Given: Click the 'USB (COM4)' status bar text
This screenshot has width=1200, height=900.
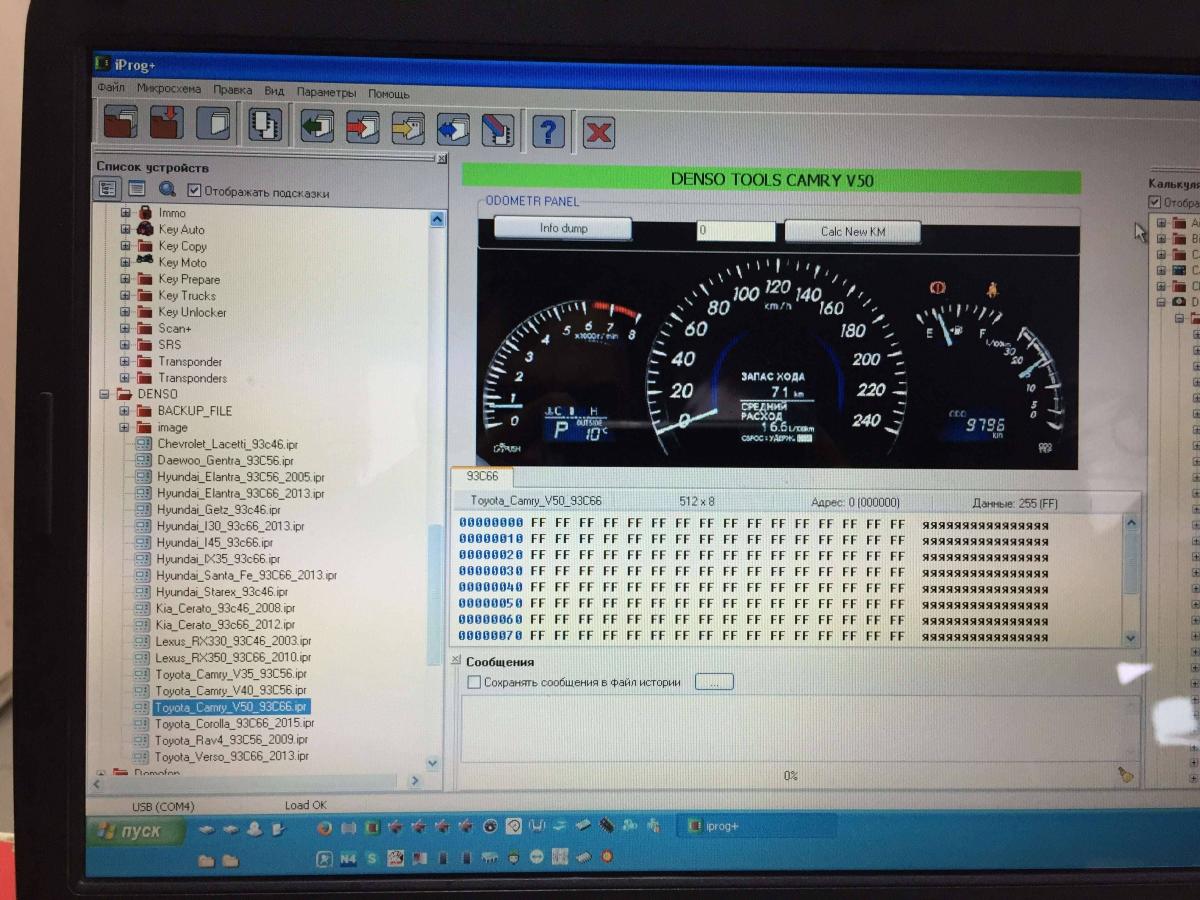Looking at the screenshot, I should (x=163, y=806).
